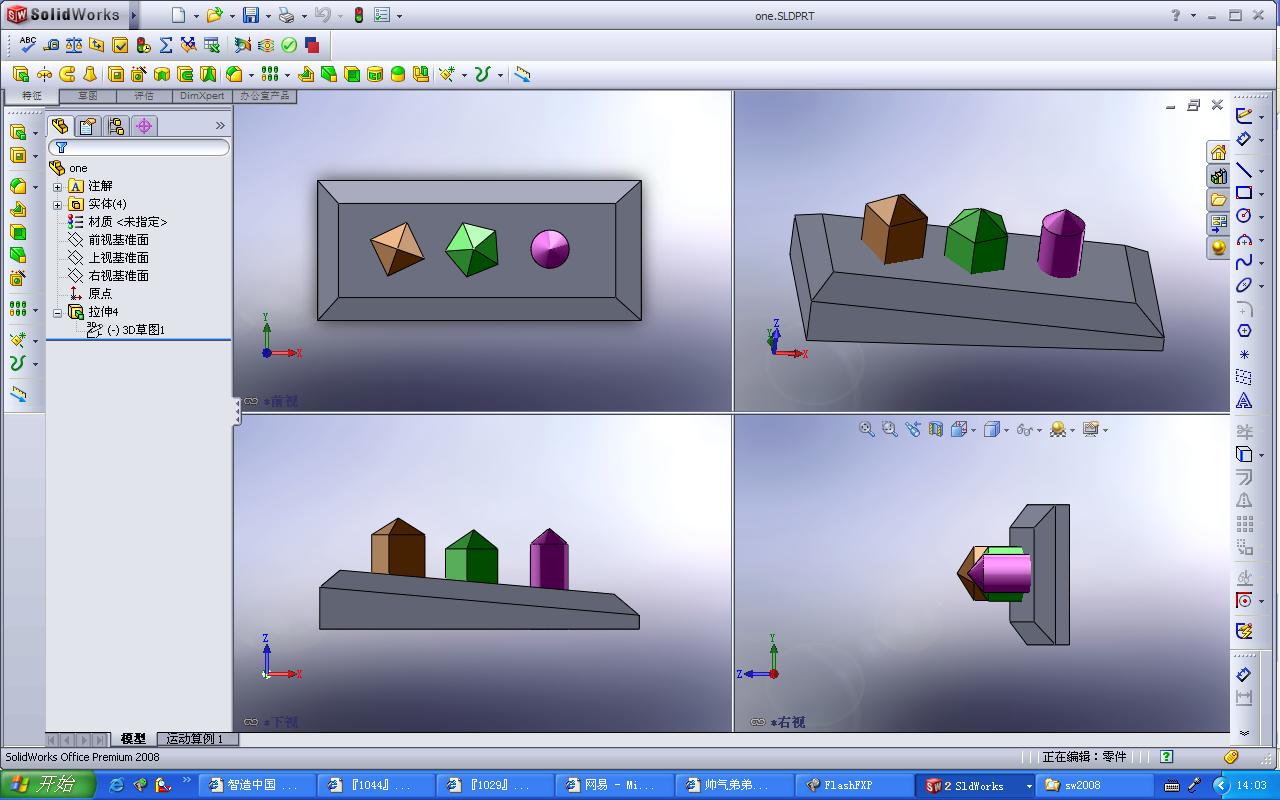Collapse the 拉伸4 tree node

[x=57, y=313]
